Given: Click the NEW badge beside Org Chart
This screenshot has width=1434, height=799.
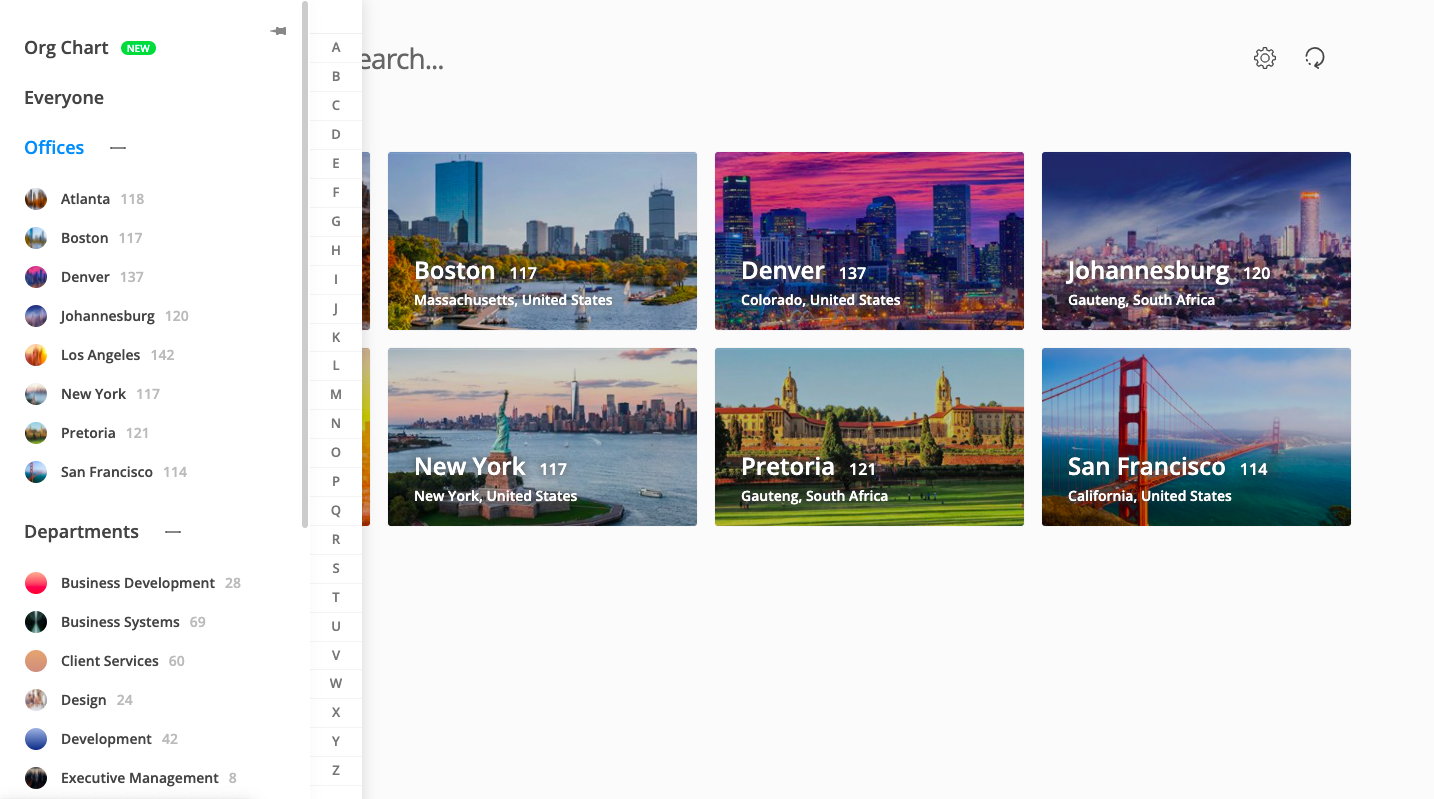Looking at the screenshot, I should pyautogui.click(x=138, y=48).
